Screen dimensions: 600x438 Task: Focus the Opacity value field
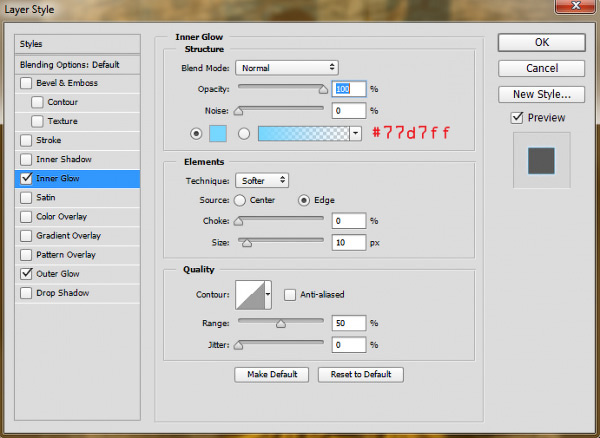click(x=349, y=89)
